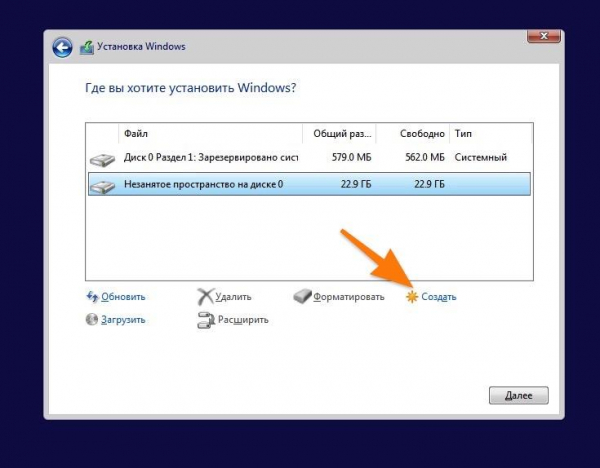Click the 579.0 МБ total size cell
Image resolution: width=600 pixels, height=468 pixels.
pyautogui.click(x=351, y=157)
